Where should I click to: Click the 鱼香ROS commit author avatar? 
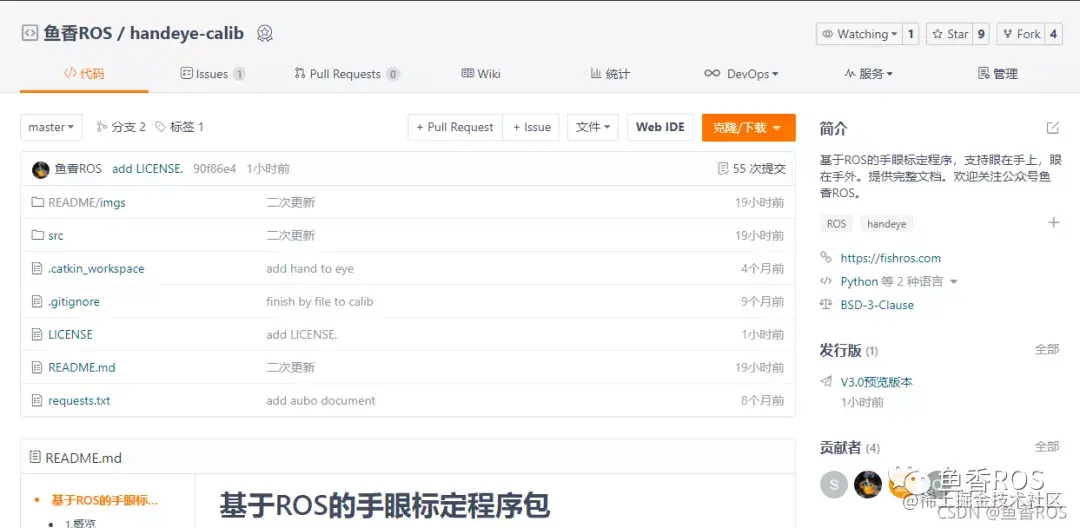point(41,169)
